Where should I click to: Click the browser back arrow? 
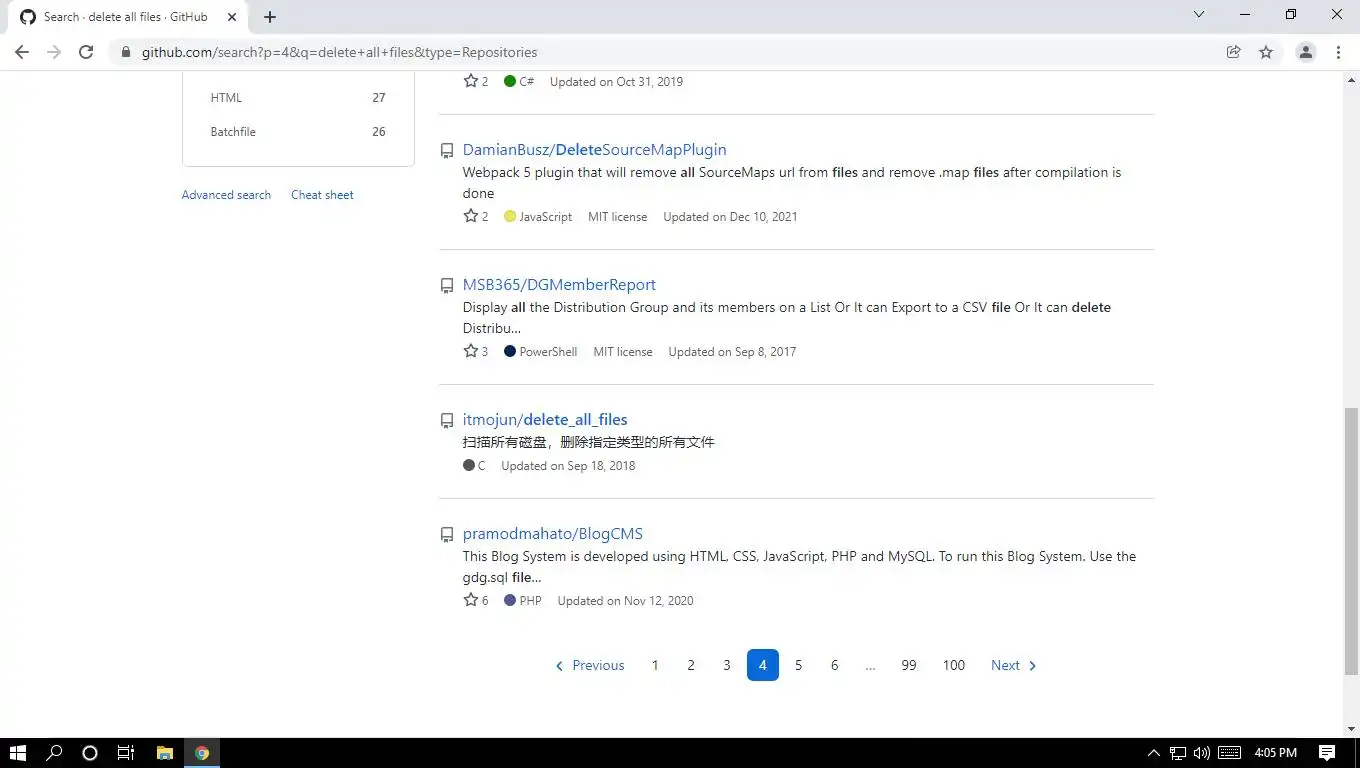22,52
